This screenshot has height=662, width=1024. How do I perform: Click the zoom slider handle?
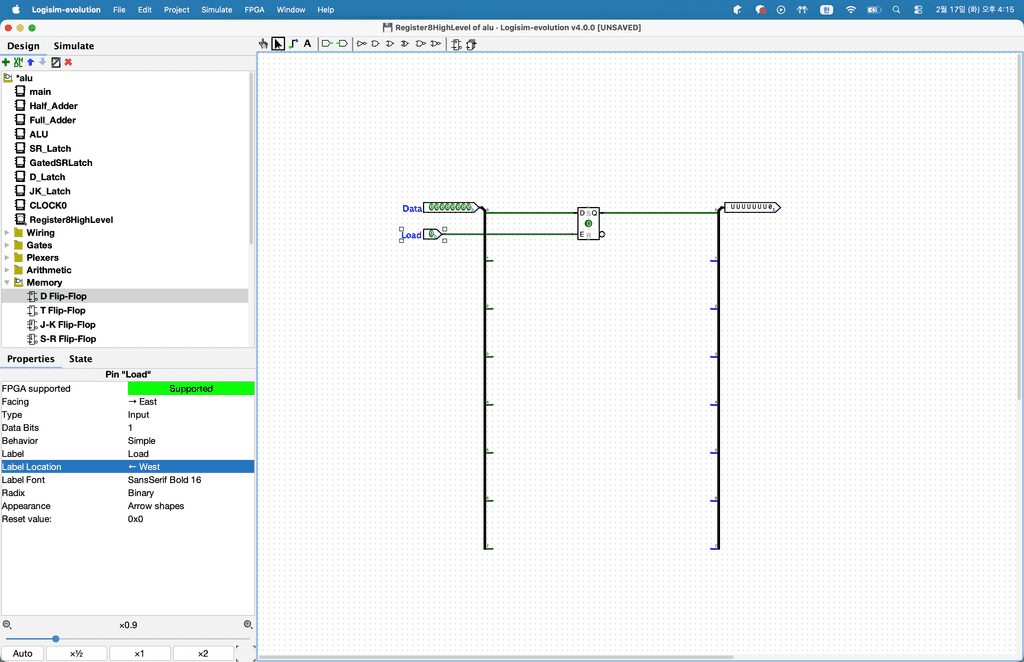[x=56, y=639]
